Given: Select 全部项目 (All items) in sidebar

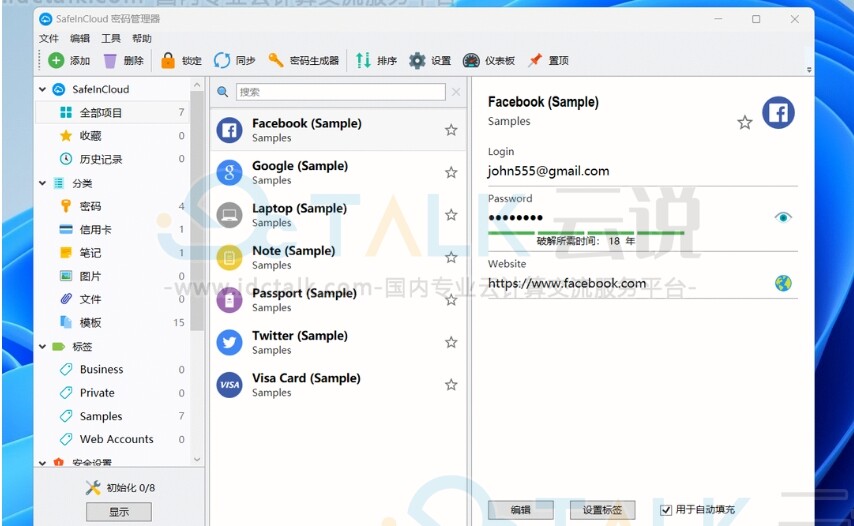Looking at the screenshot, I should [x=113, y=113].
